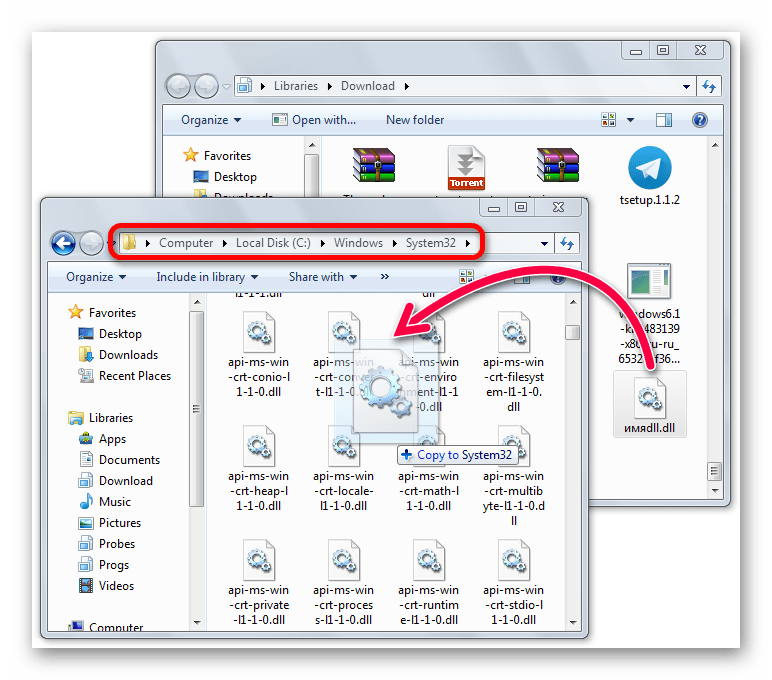Viewport: 772px width, 680px height.
Task: Select api-ms-win-crt-heap-l1-1-0.dll file
Action: click(258, 469)
